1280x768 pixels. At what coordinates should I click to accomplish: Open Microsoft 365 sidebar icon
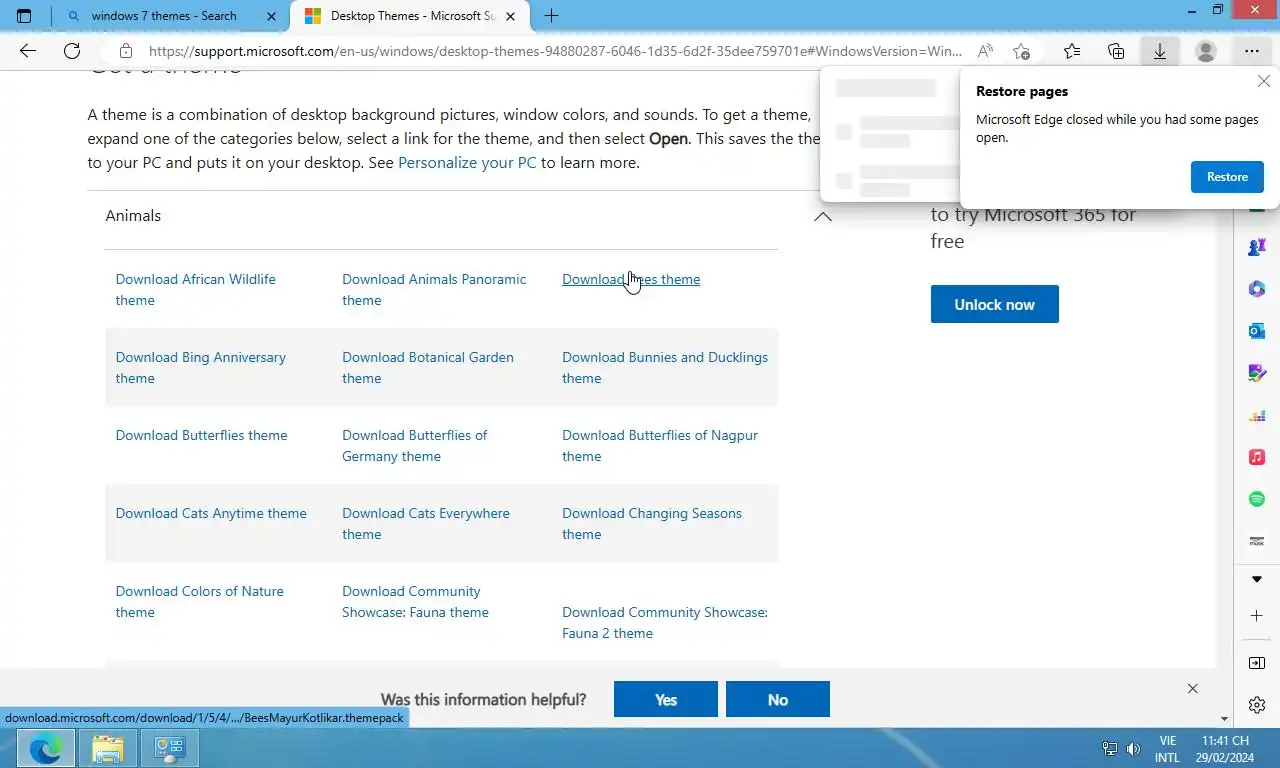point(1257,289)
